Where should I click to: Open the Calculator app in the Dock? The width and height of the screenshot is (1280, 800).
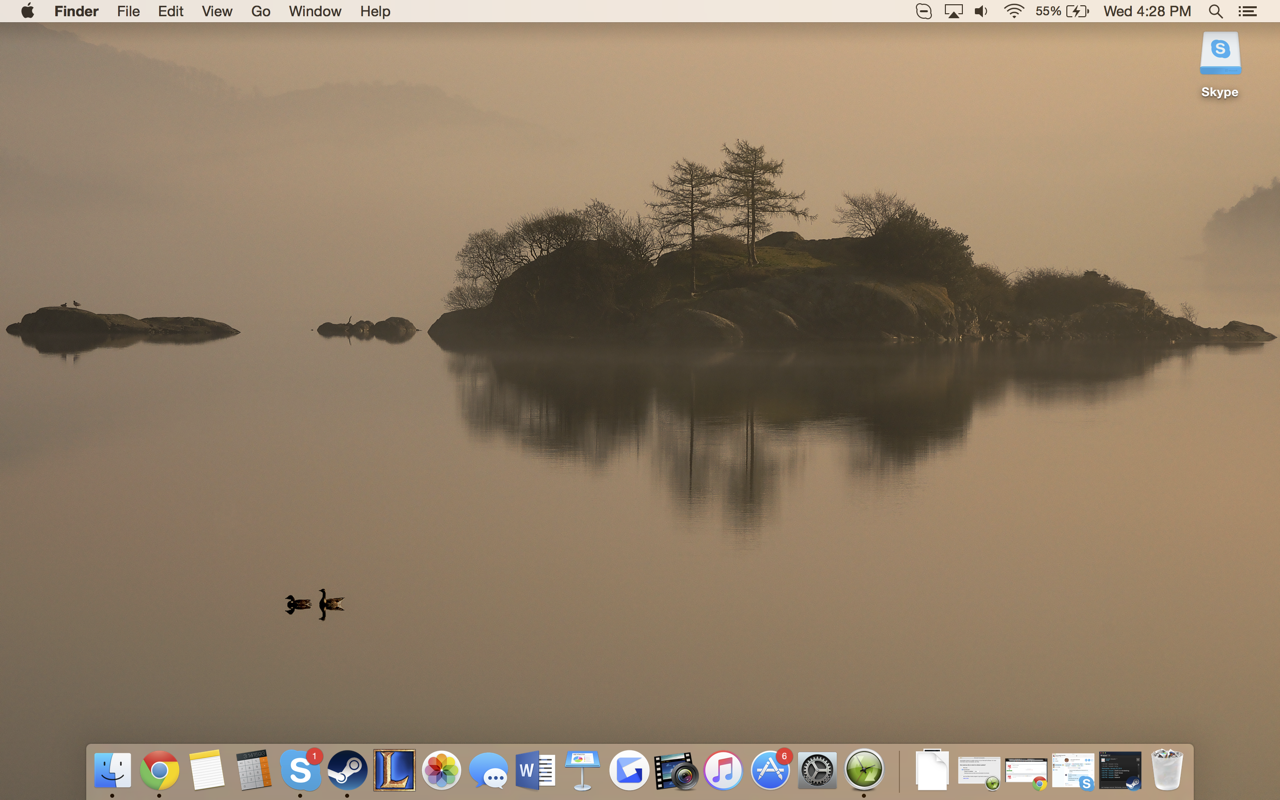click(x=253, y=771)
